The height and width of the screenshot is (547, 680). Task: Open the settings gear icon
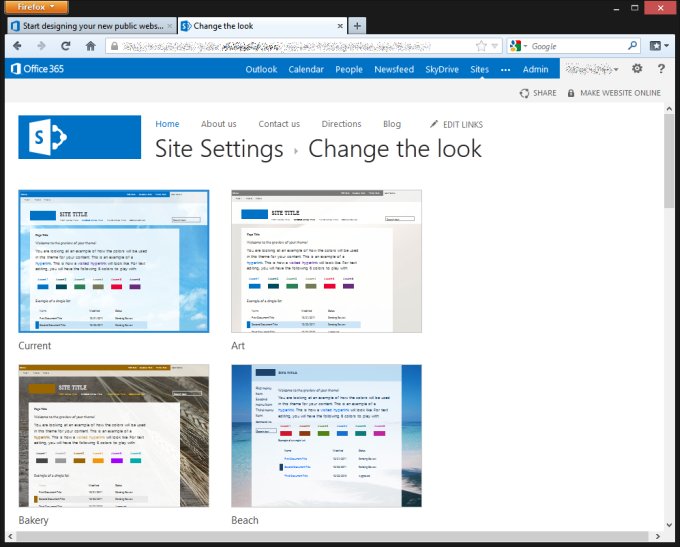coord(637,69)
